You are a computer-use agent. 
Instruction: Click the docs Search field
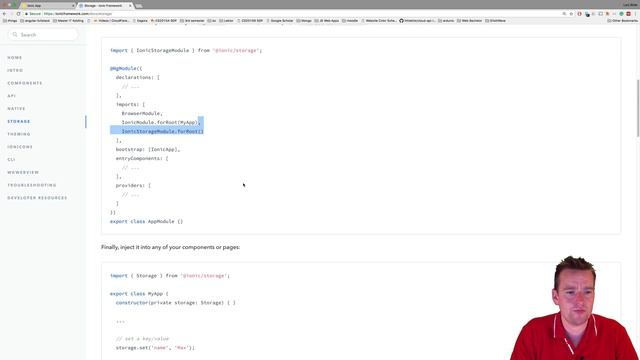click(43, 35)
